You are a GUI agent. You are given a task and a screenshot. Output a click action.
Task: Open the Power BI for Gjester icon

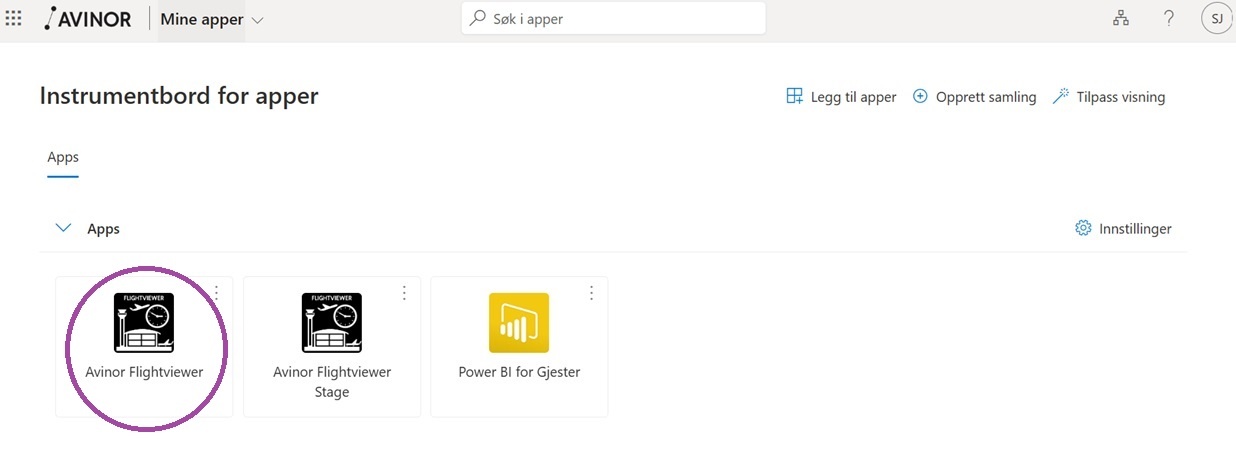coord(519,323)
